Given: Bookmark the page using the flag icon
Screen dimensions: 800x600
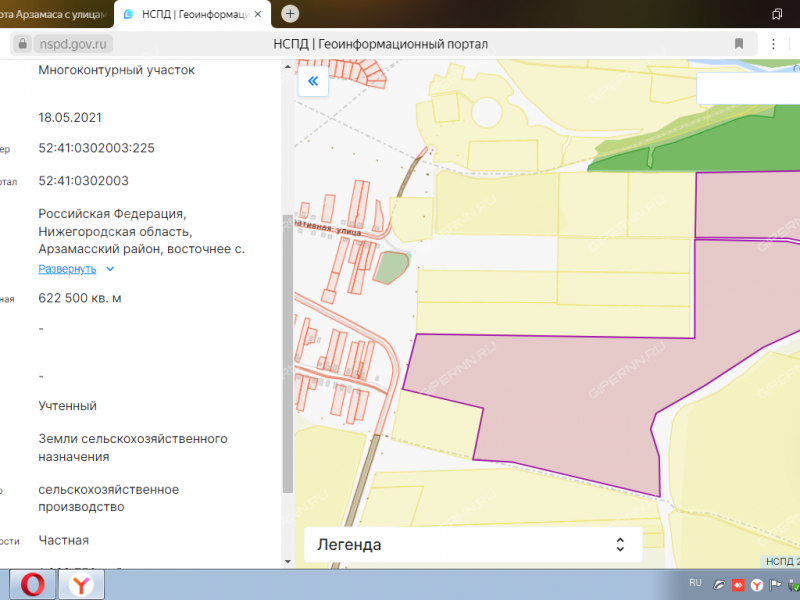Looking at the screenshot, I should [x=739, y=44].
